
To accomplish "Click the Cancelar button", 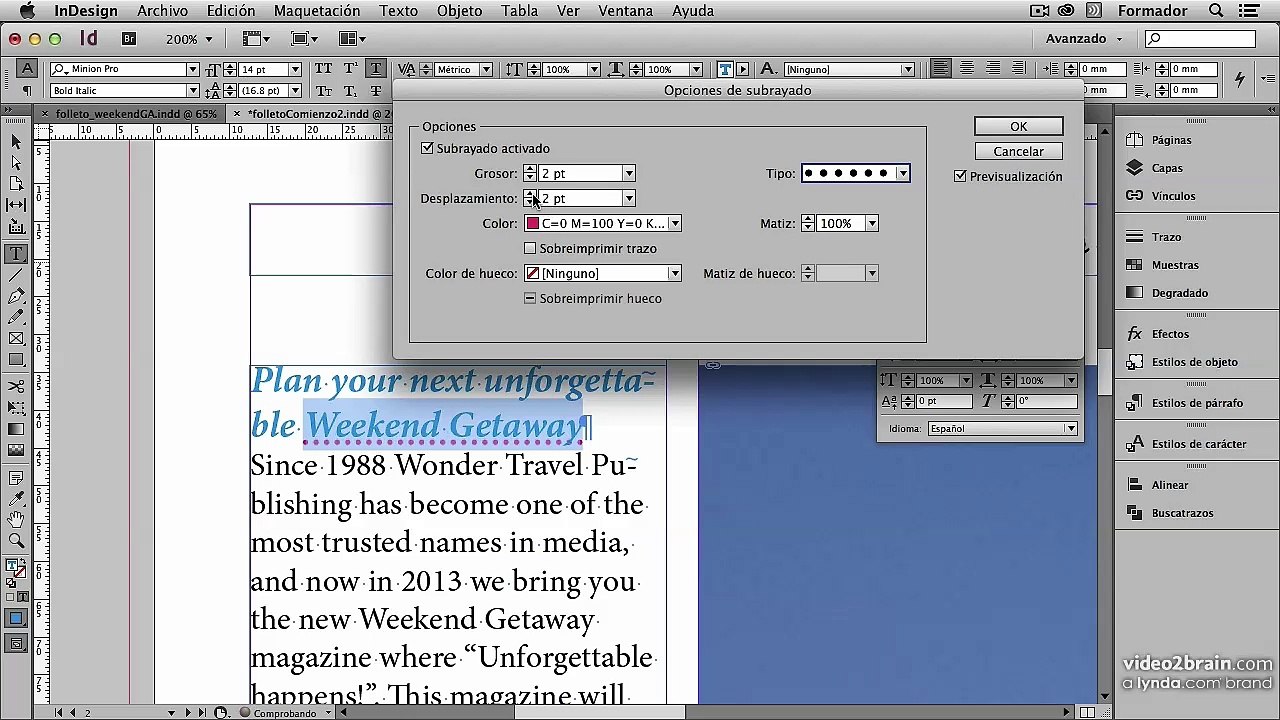I will (1018, 151).
